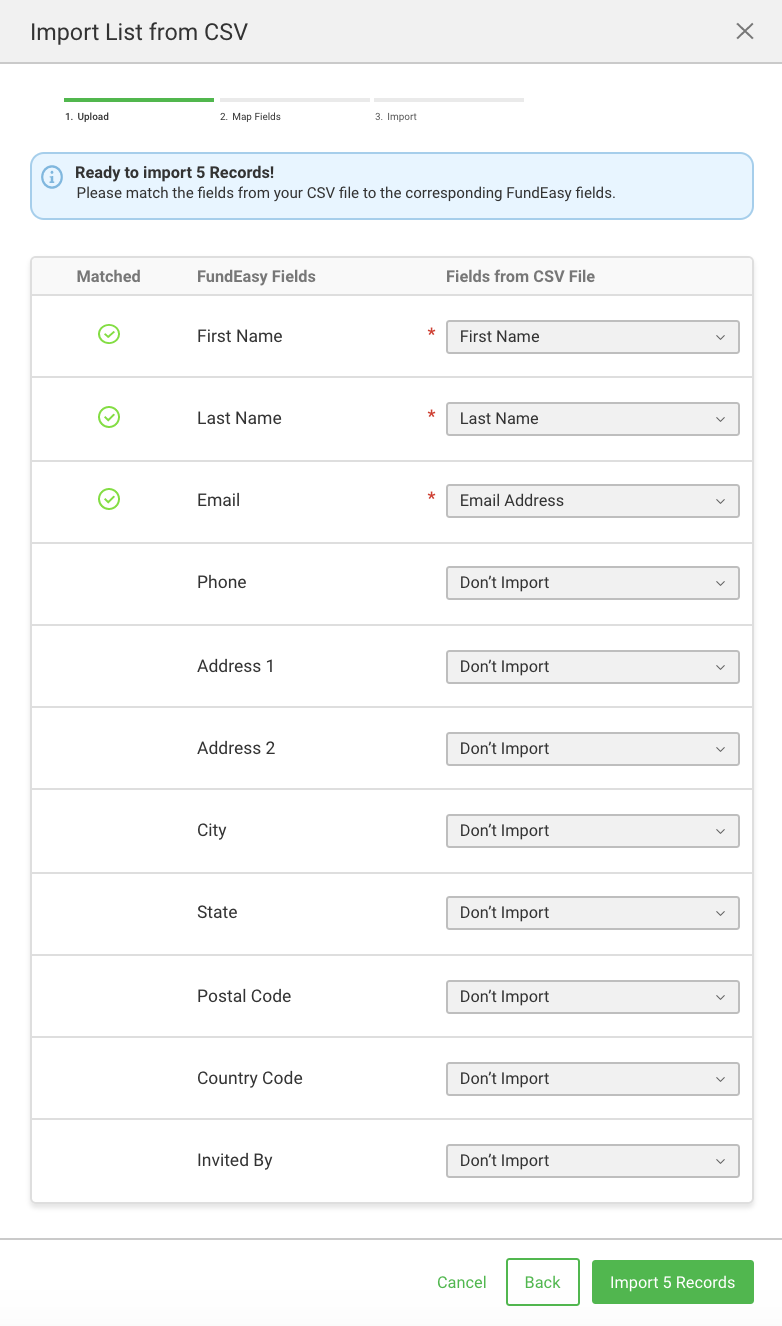Expand the Address 2 mapping dropdown
The width and height of the screenshot is (782, 1326).
pos(592,749)
